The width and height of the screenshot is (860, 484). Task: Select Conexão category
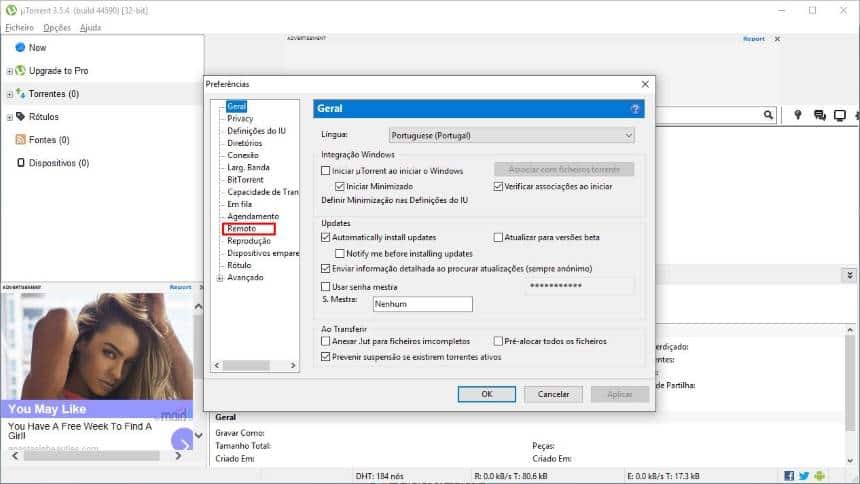coord(242,155)
